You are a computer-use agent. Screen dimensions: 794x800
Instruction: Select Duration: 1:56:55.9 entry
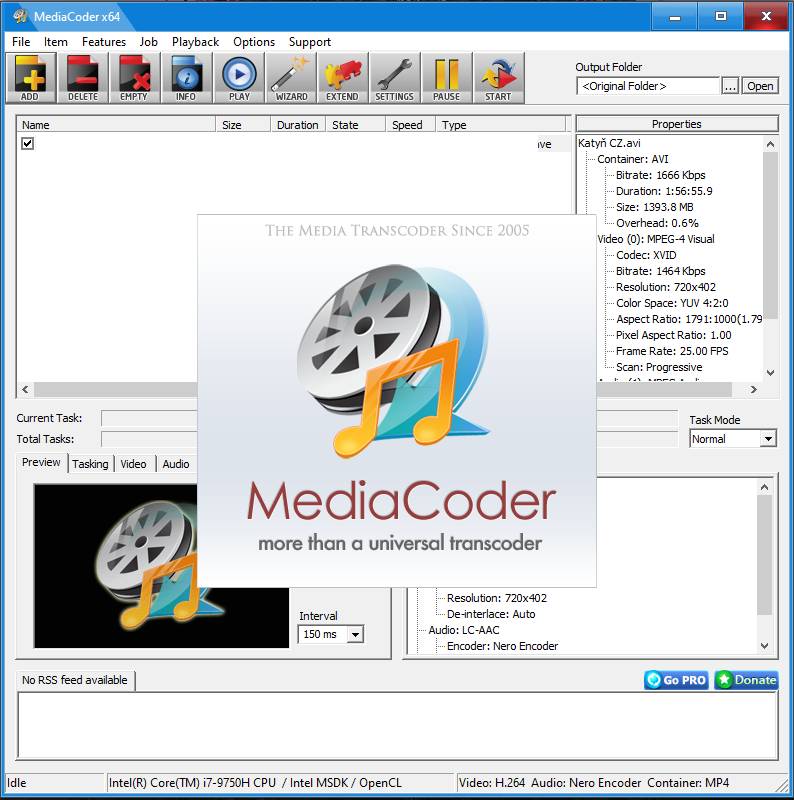point(664,191)
